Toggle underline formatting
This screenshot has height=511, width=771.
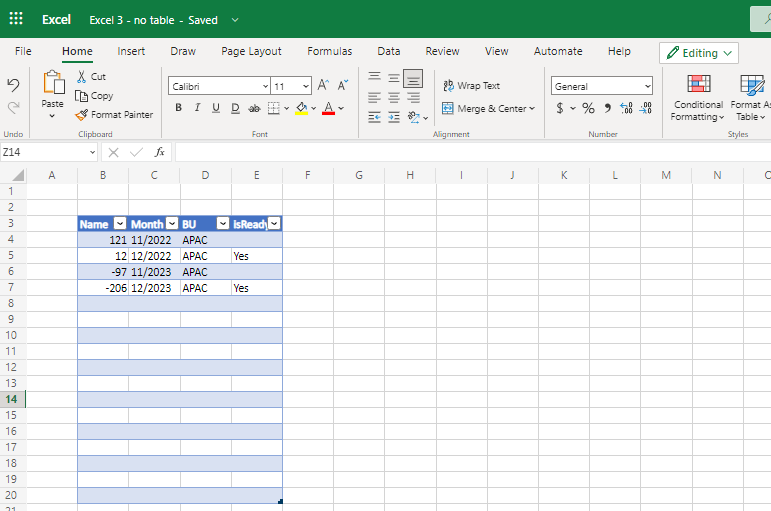click(216, 108)
